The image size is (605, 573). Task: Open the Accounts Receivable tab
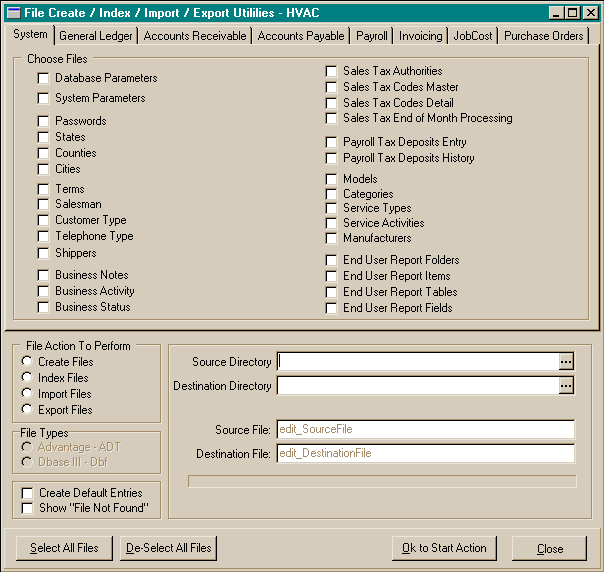pos(195,36)
